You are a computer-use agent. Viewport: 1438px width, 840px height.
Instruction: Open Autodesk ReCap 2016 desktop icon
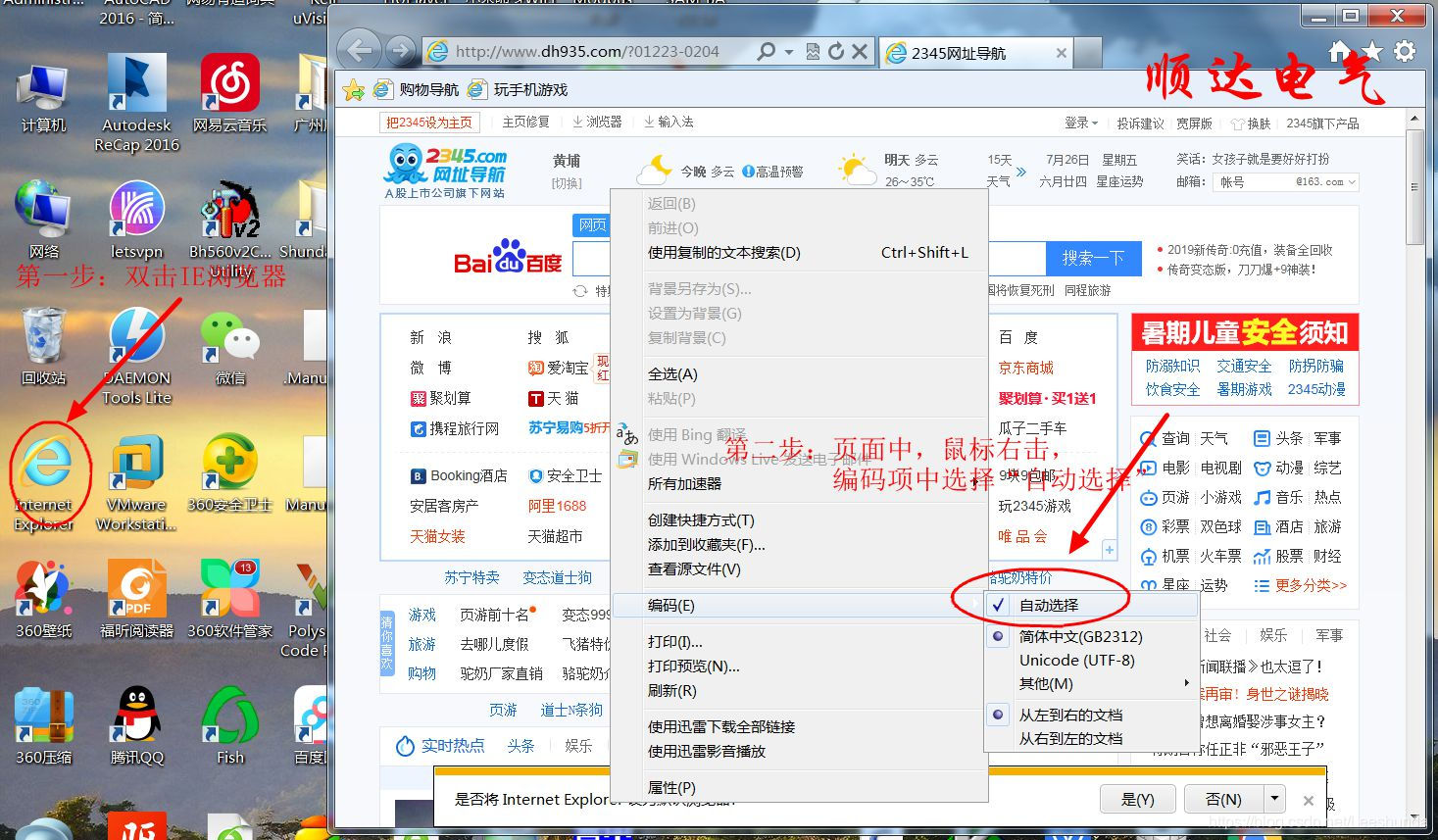tap(136, 103)
